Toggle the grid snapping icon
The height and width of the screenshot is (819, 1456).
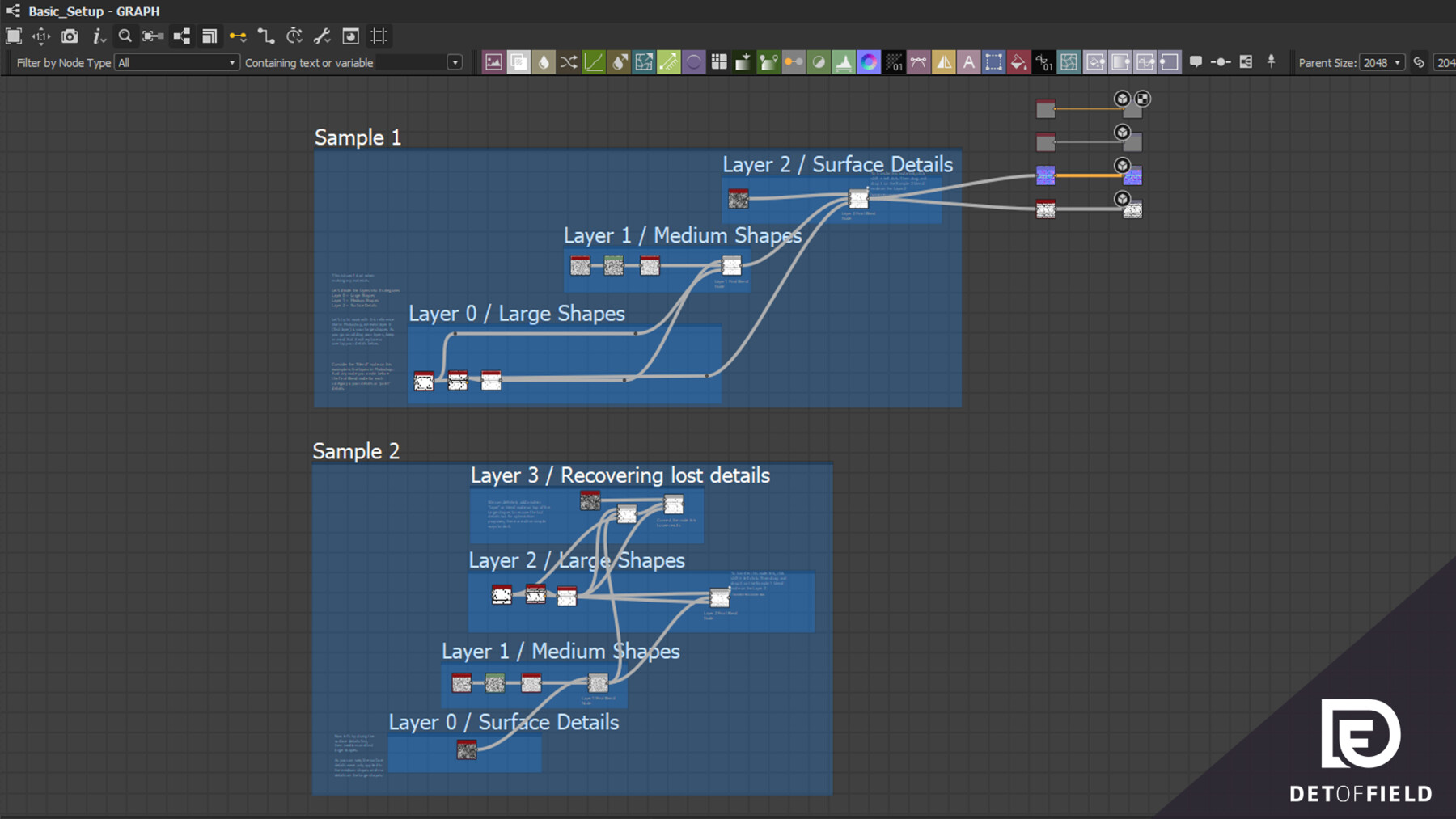pos(379,36)
